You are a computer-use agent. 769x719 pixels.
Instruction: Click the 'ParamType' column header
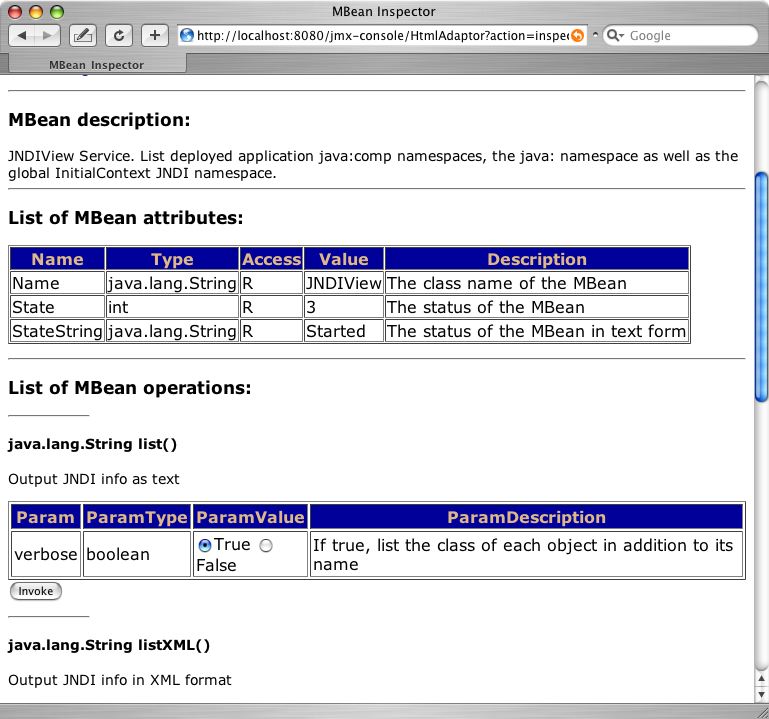(x=137, y=517)
